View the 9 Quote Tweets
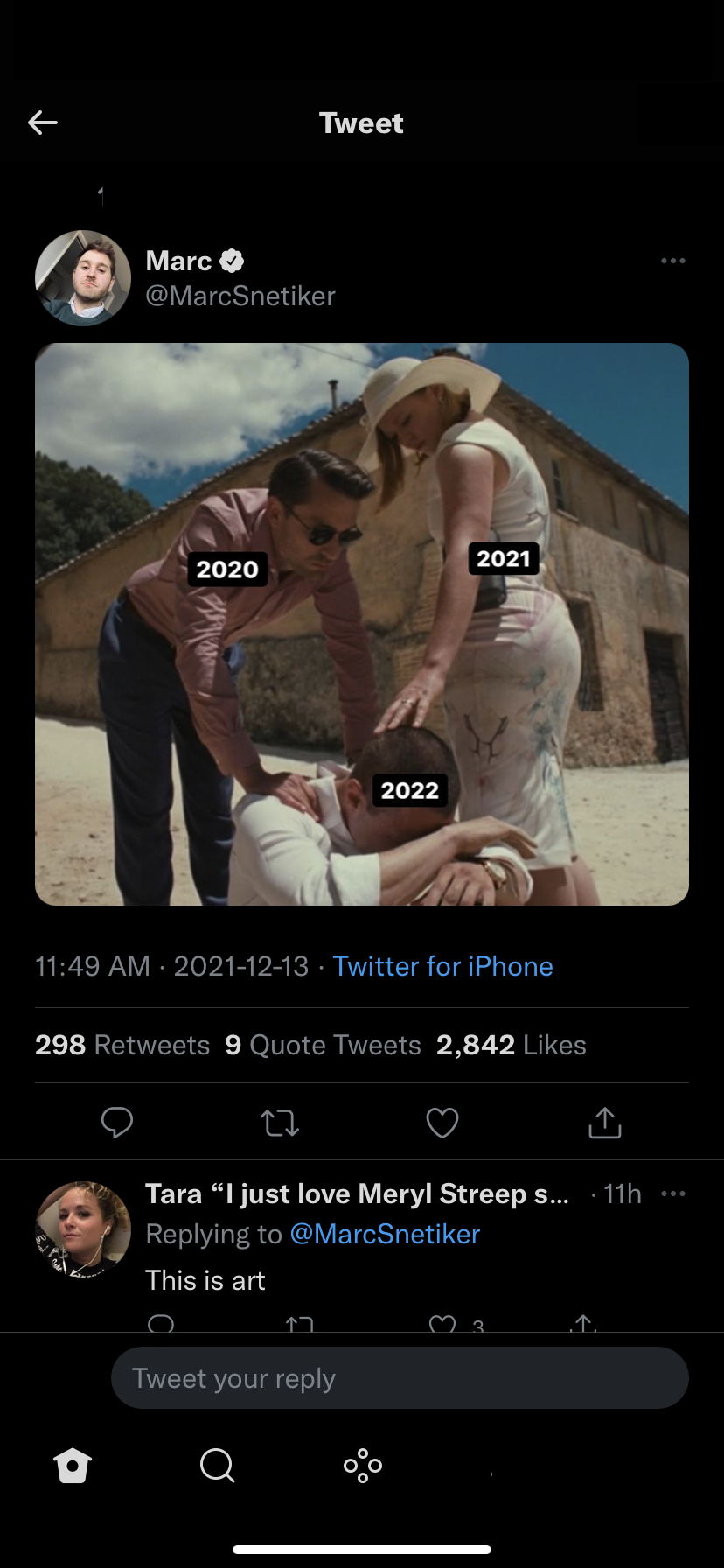 (323, 1045)
